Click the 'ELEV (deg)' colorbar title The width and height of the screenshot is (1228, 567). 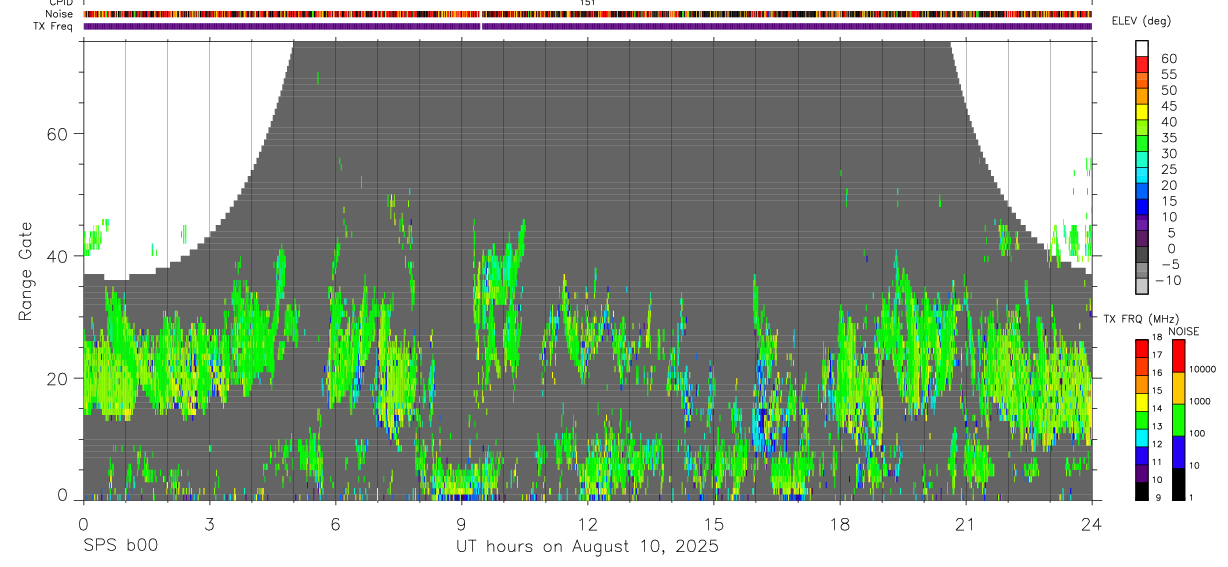[1141, 21]
